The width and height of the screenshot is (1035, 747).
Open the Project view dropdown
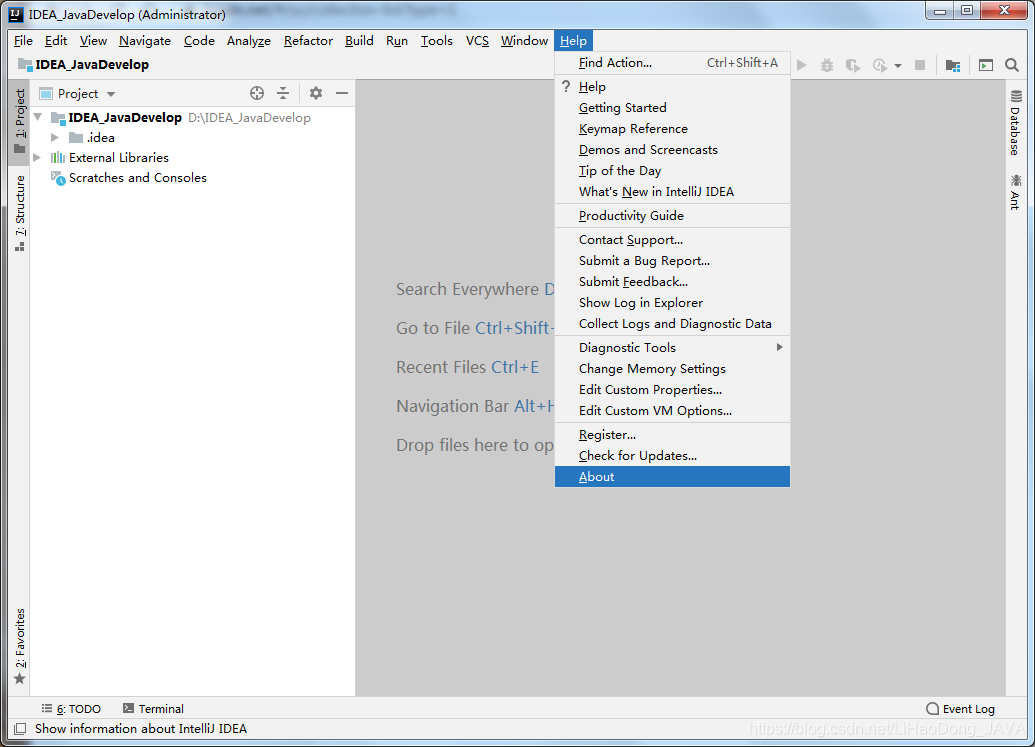(x=77, y=94)
